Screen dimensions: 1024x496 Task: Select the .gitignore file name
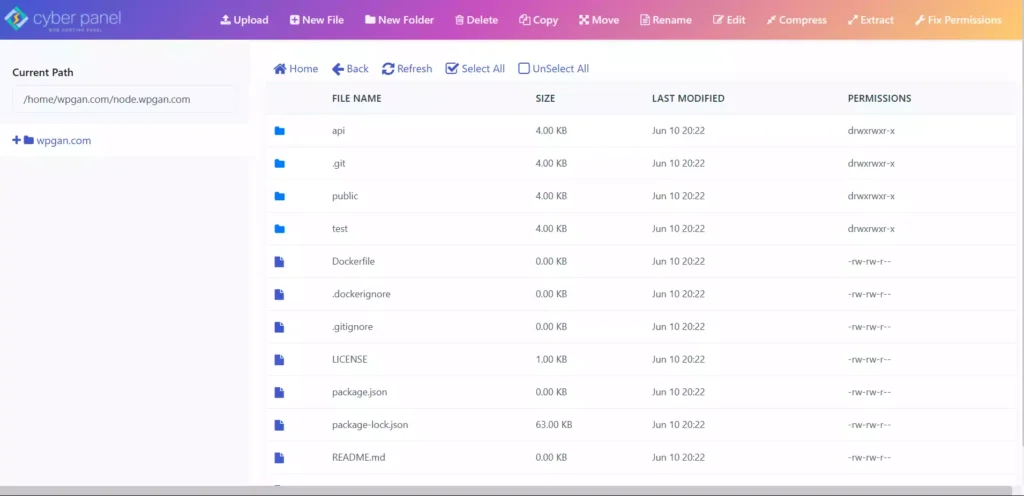(x=353, y=327)
